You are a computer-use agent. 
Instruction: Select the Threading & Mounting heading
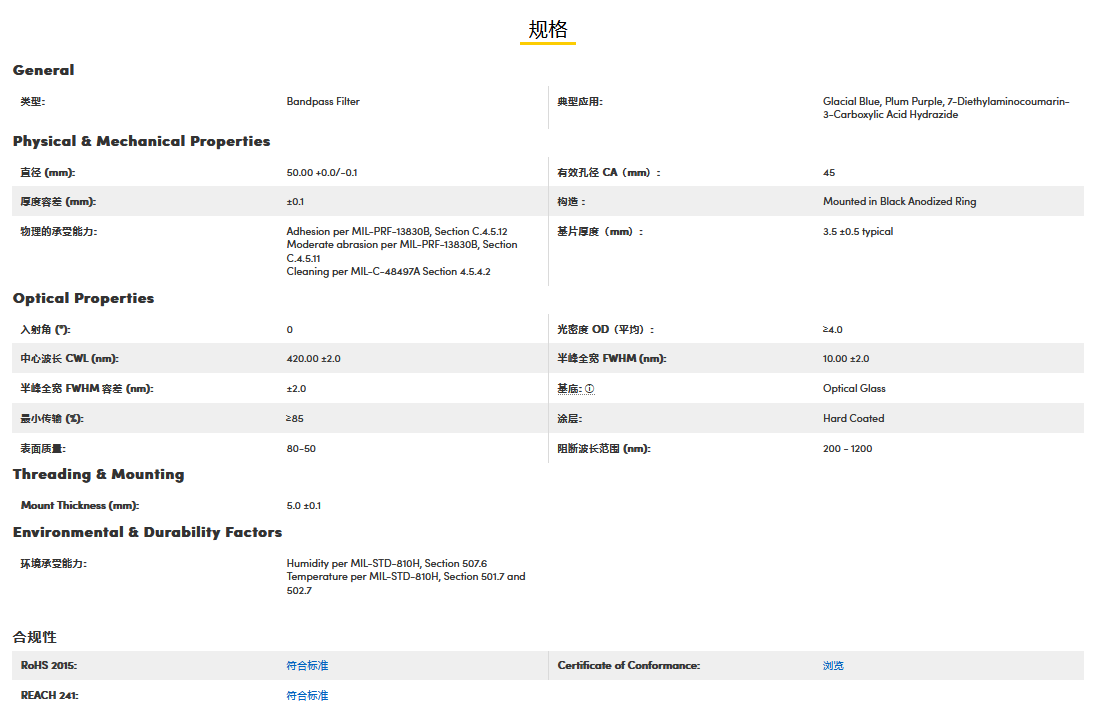point(98,474)
